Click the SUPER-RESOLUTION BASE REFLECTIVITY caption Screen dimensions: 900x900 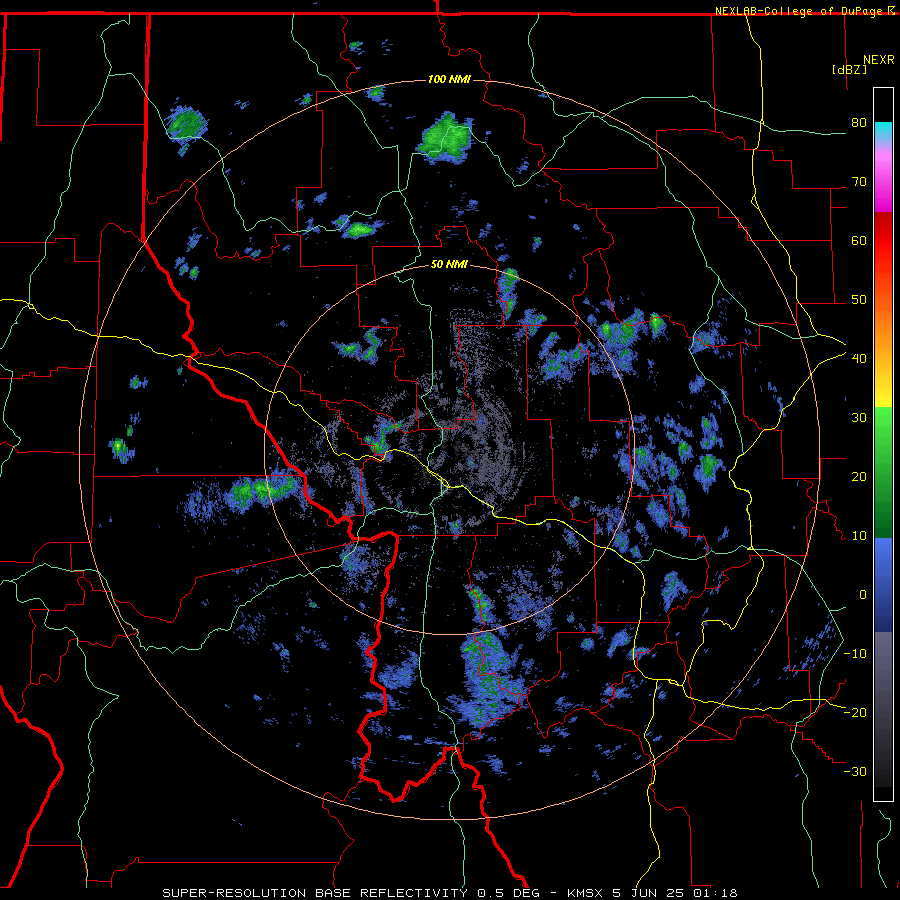[315, 893]
